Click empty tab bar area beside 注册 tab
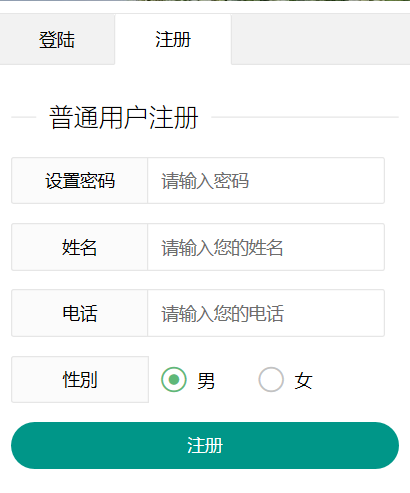 (321, 39)
